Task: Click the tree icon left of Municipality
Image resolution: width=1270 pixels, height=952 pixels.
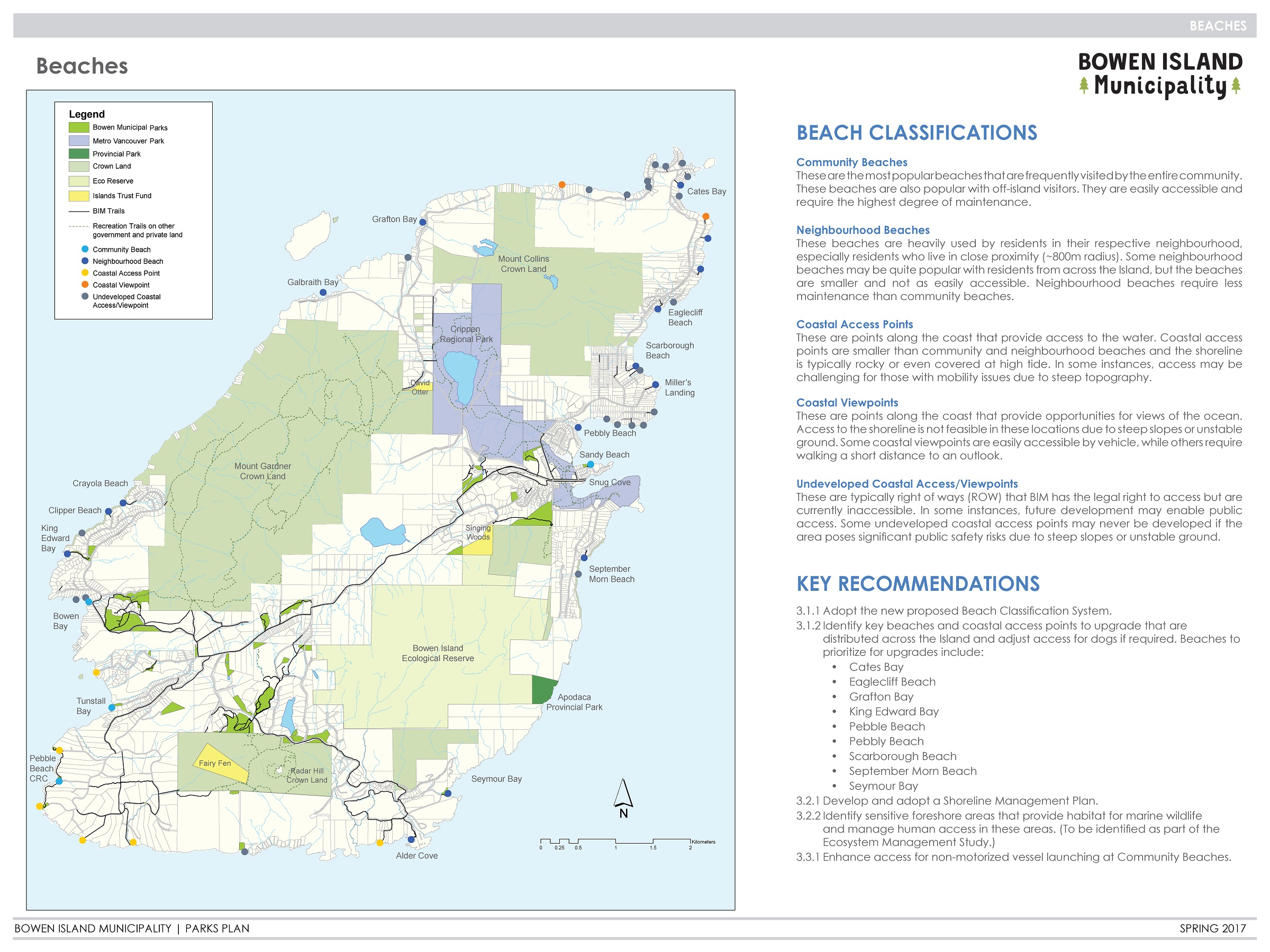Action: click(1084, 86)
